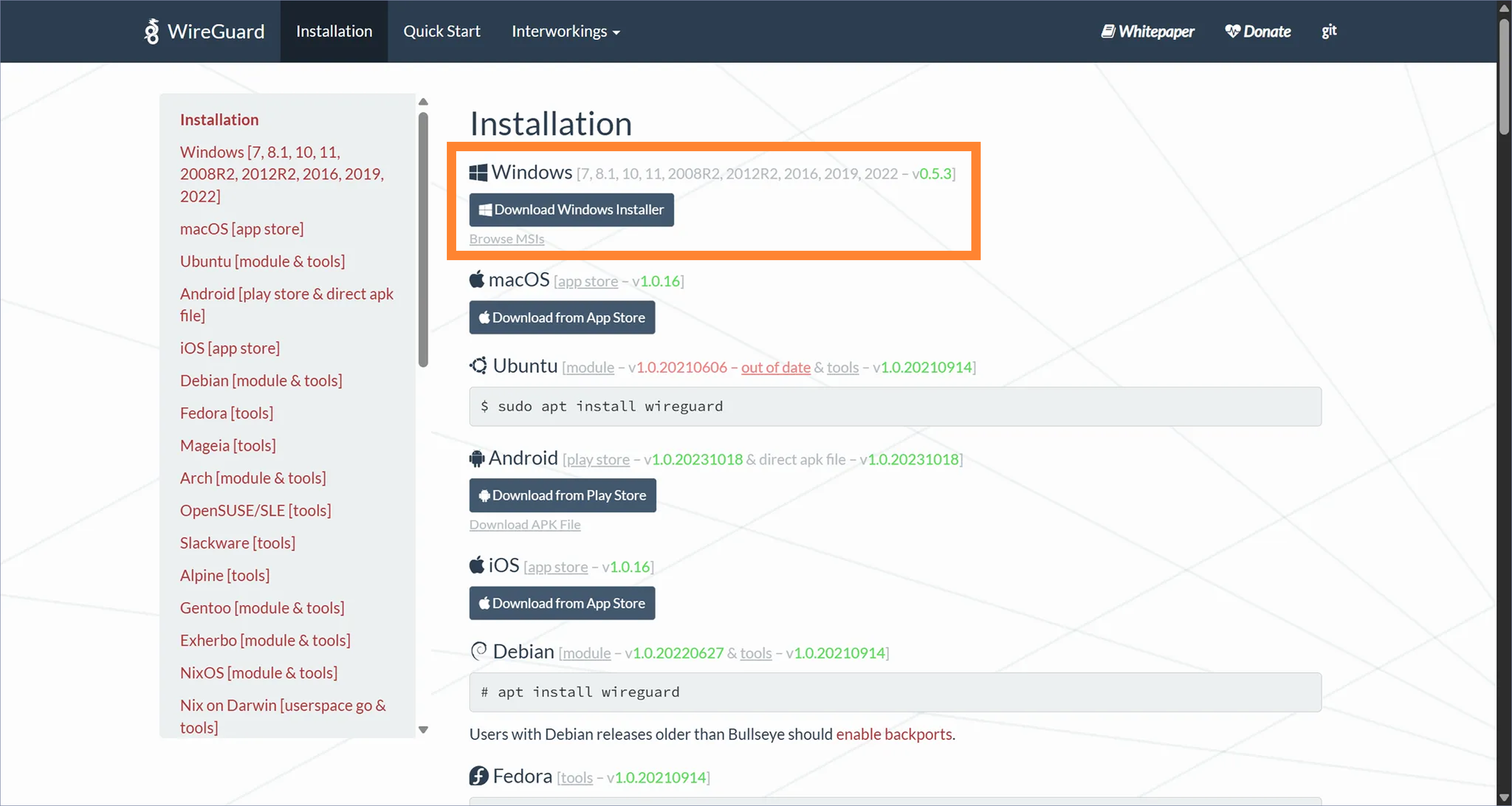Select Nix on Darwin entry in sidebar
Image resolution: width=1512 pixels, height=806 pixels.
(283, 716)
